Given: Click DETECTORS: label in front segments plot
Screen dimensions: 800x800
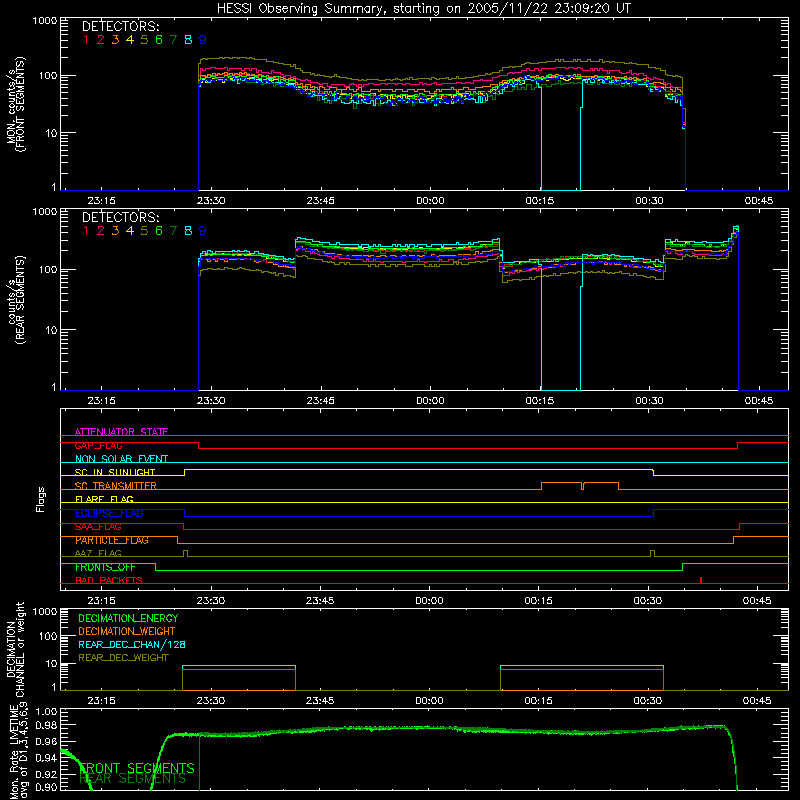Looking at the screenshot, I should coord(121,26).
